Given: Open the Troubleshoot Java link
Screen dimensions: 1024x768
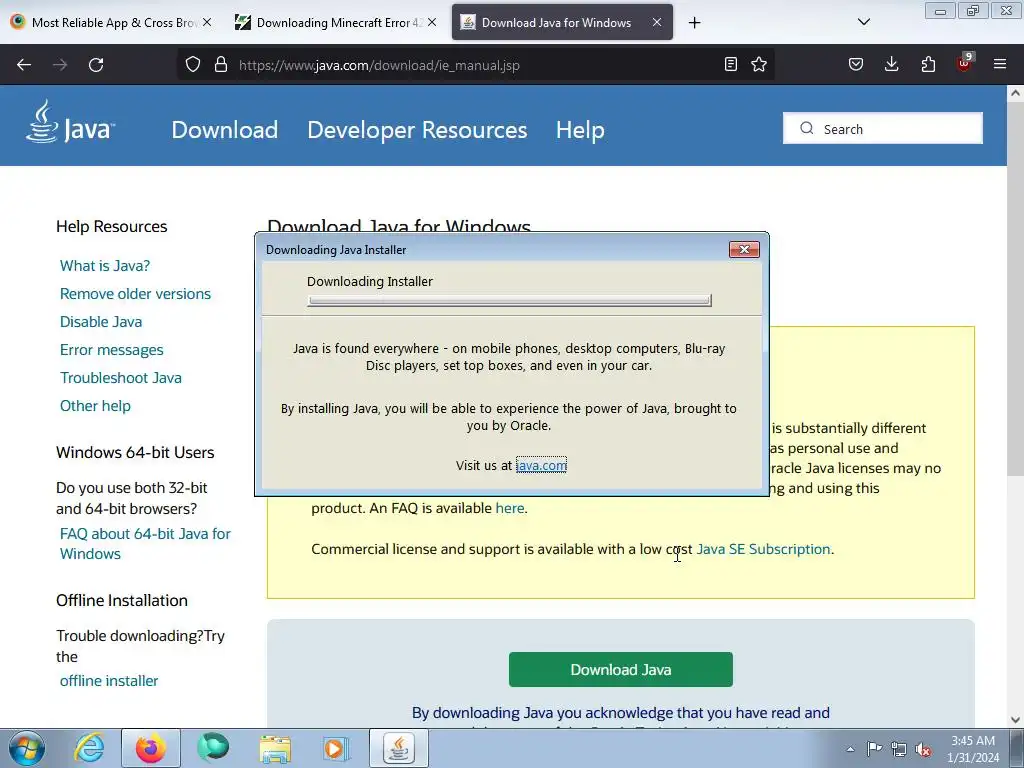Looking at the screenshot, I should coord(121,378).
